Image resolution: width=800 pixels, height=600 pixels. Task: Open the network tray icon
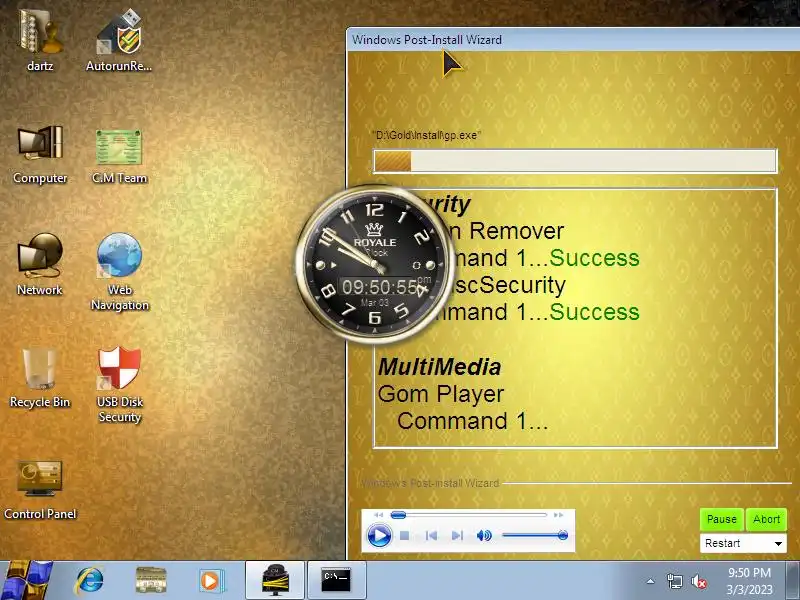click(x=674, y=581)
